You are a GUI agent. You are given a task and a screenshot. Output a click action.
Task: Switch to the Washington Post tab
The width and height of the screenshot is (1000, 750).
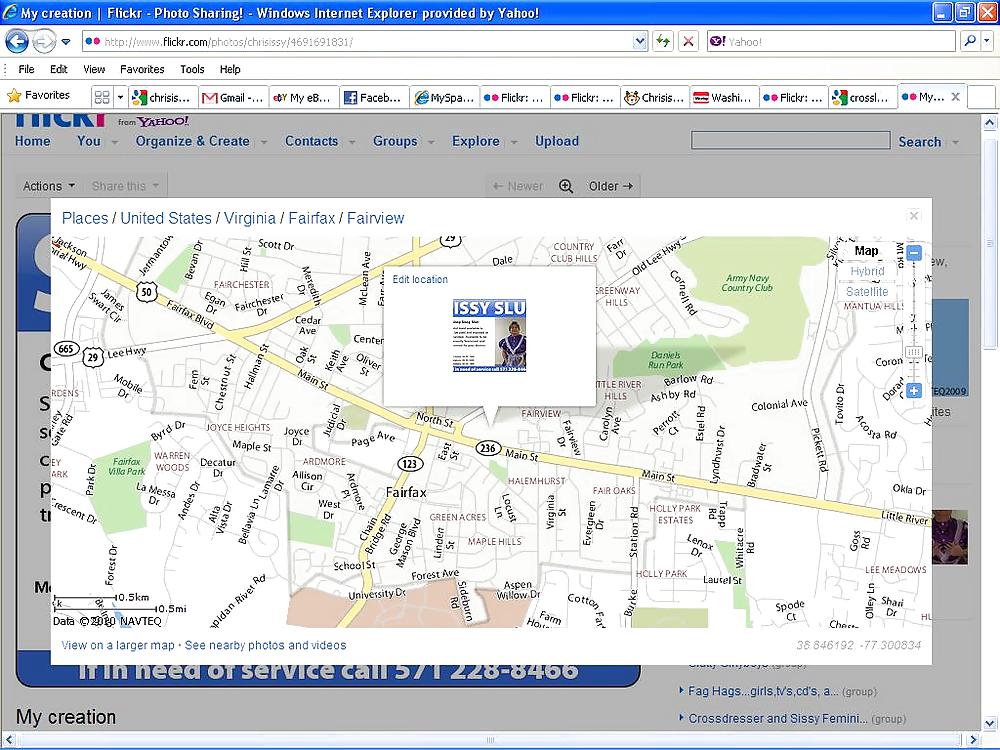click(x=724, y=98)
